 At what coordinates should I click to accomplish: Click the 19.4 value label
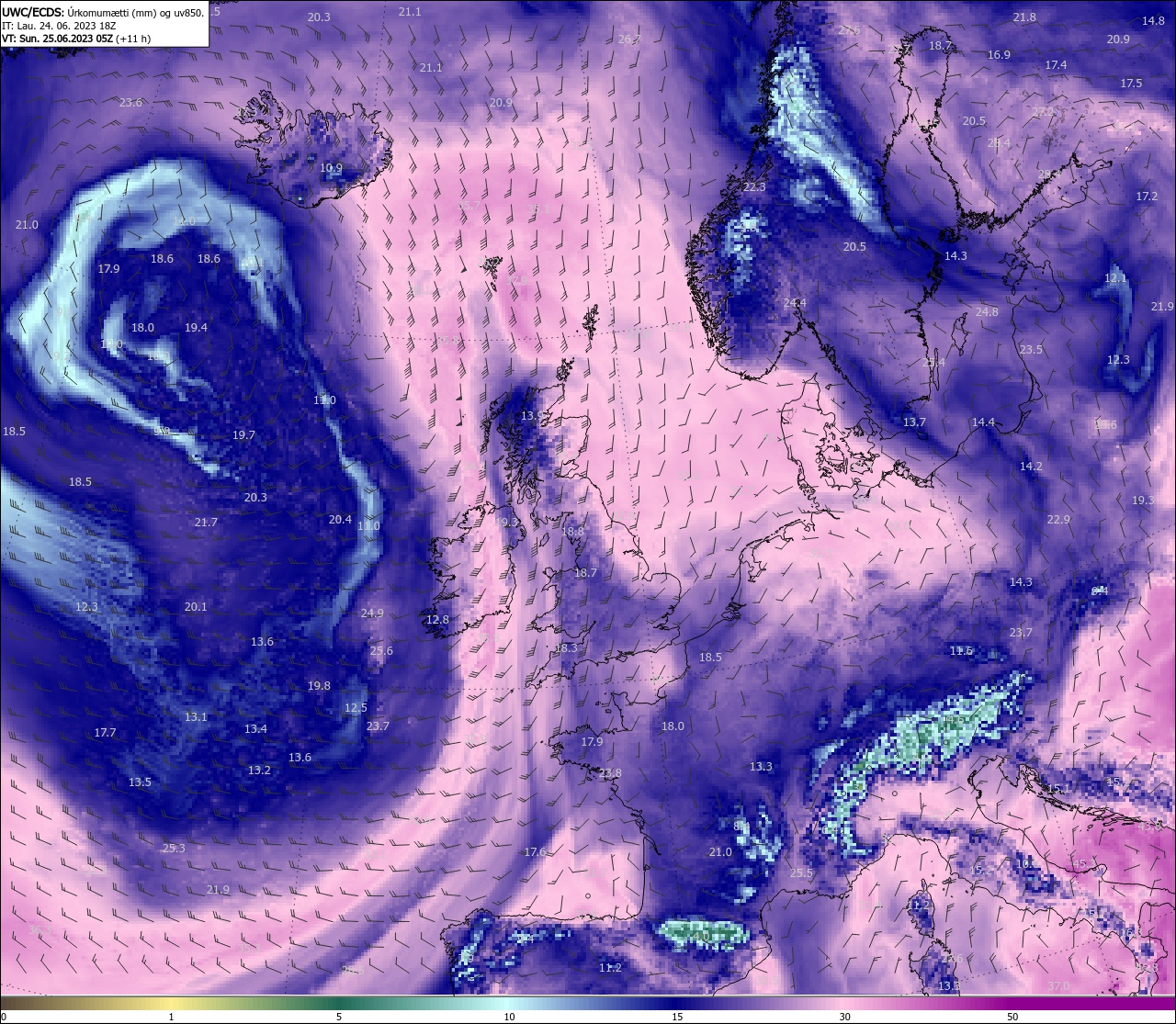click(196, 328)
